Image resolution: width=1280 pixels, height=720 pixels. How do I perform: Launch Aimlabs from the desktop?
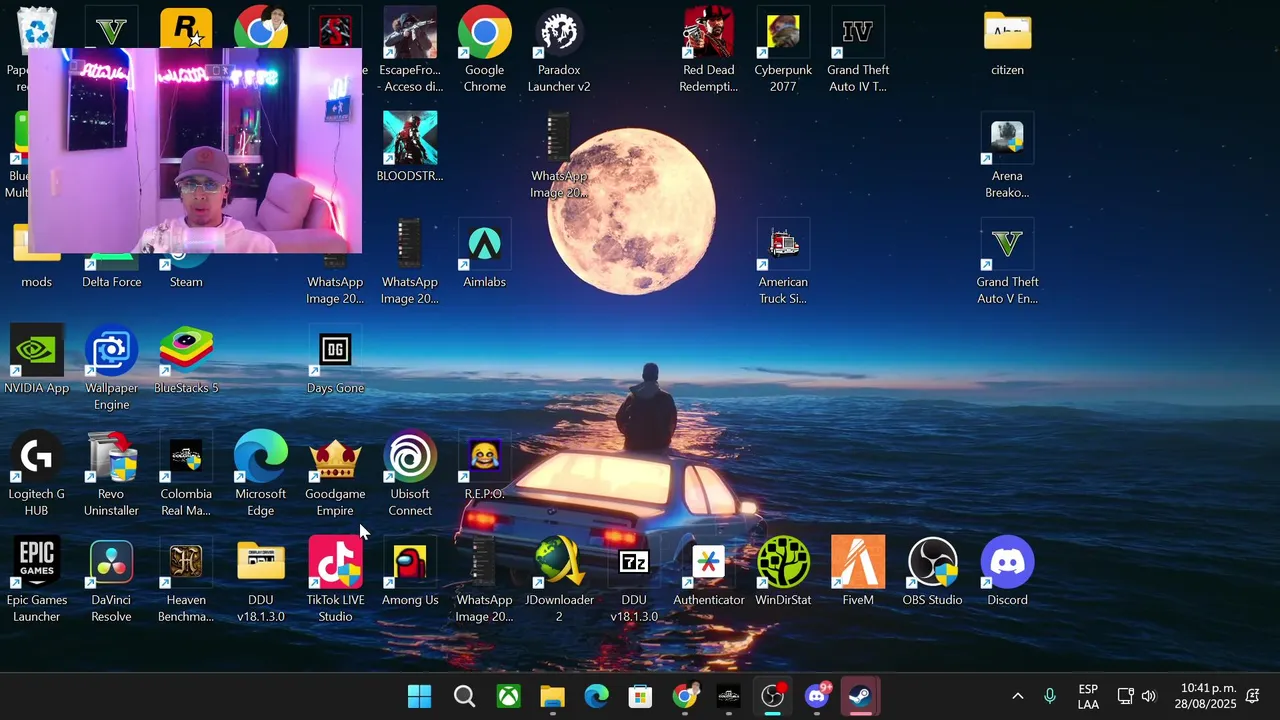point(484,255)
